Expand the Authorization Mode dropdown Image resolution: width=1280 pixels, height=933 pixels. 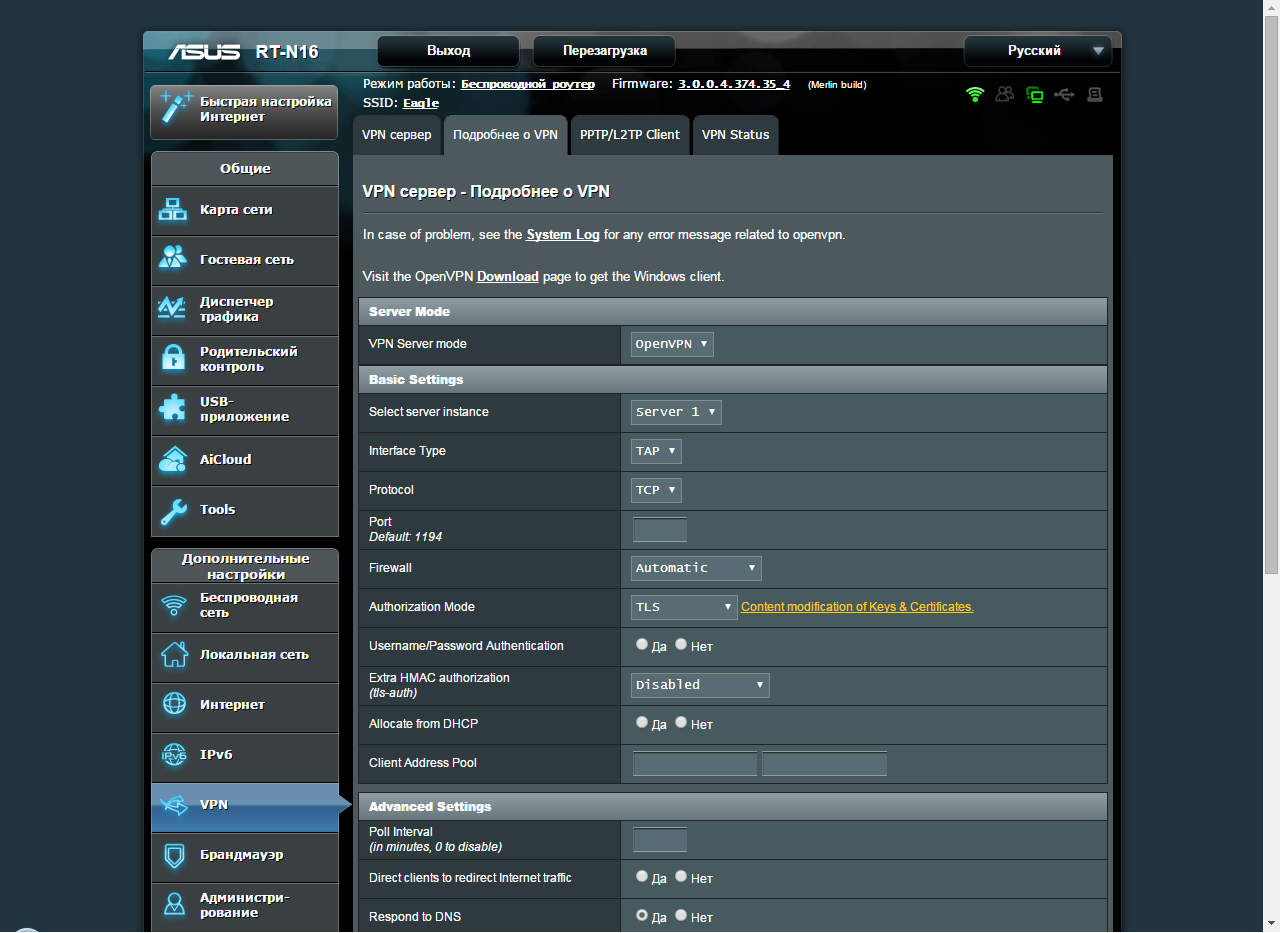tap(684, 607)
